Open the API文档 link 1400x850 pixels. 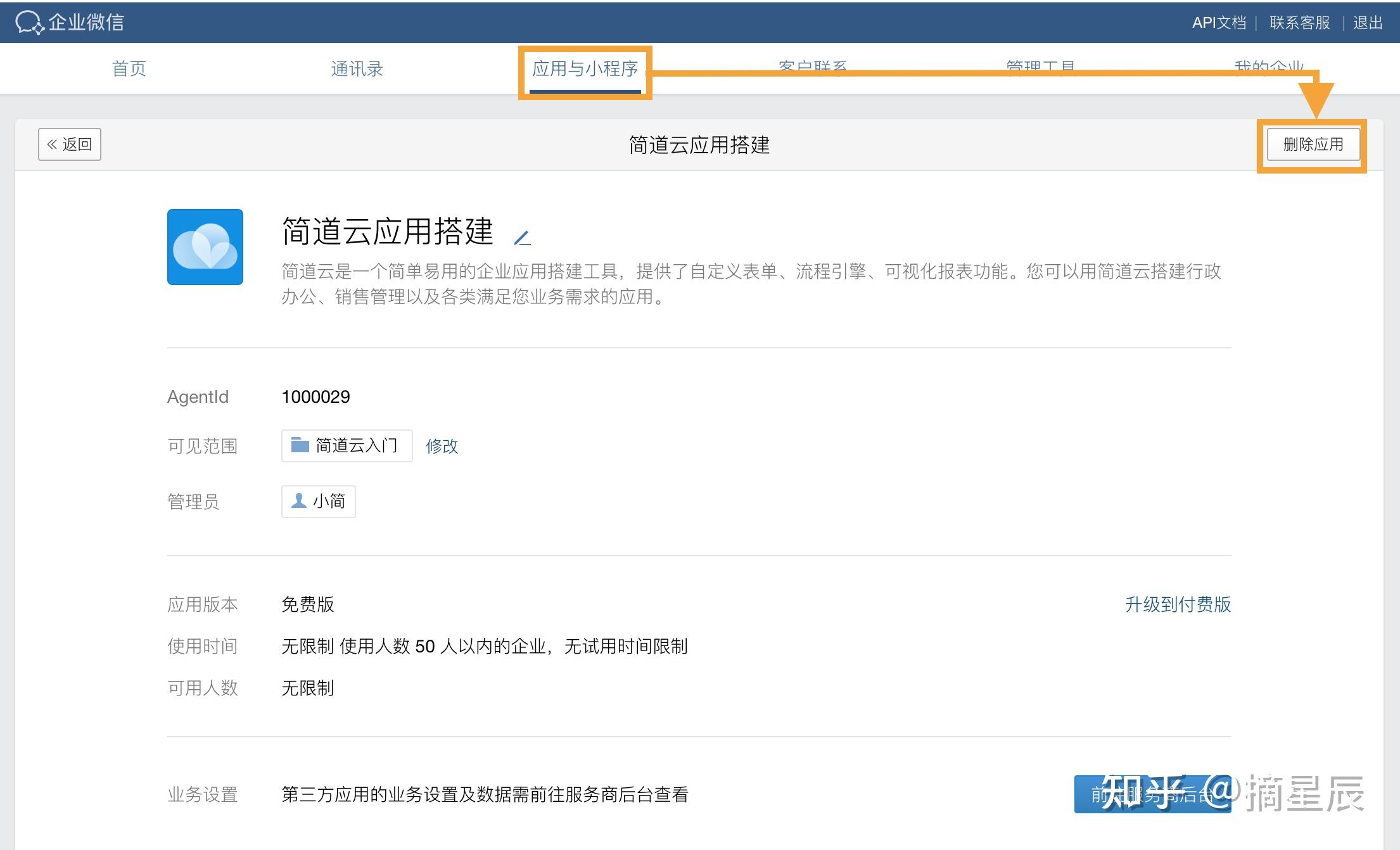[x=1218, y=23]
